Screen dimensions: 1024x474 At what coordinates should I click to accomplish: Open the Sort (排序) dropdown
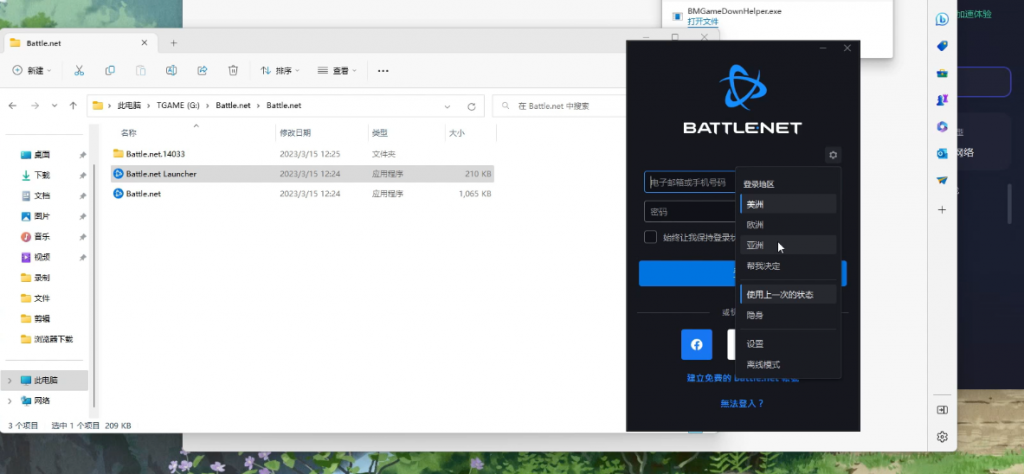(280, 71)
